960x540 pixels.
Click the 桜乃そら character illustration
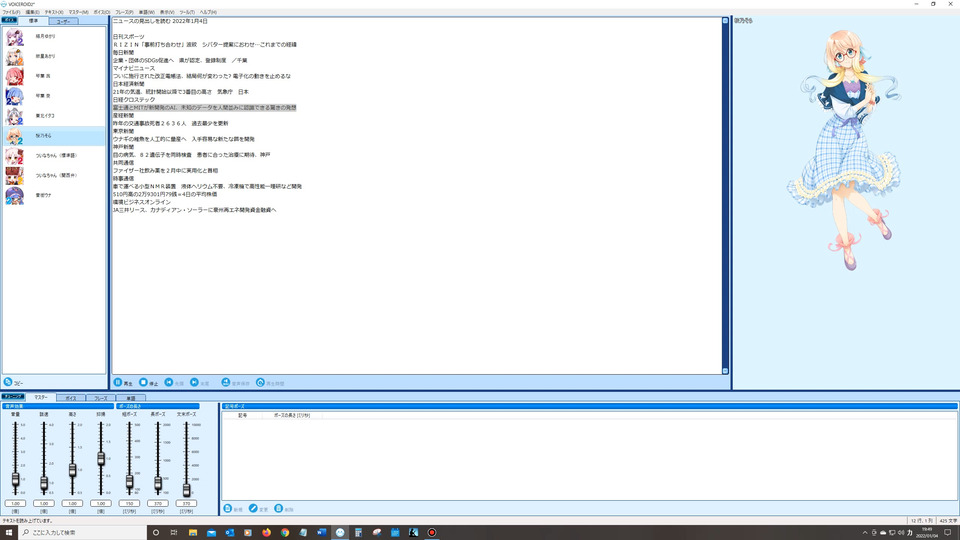[x=845, y=150]
